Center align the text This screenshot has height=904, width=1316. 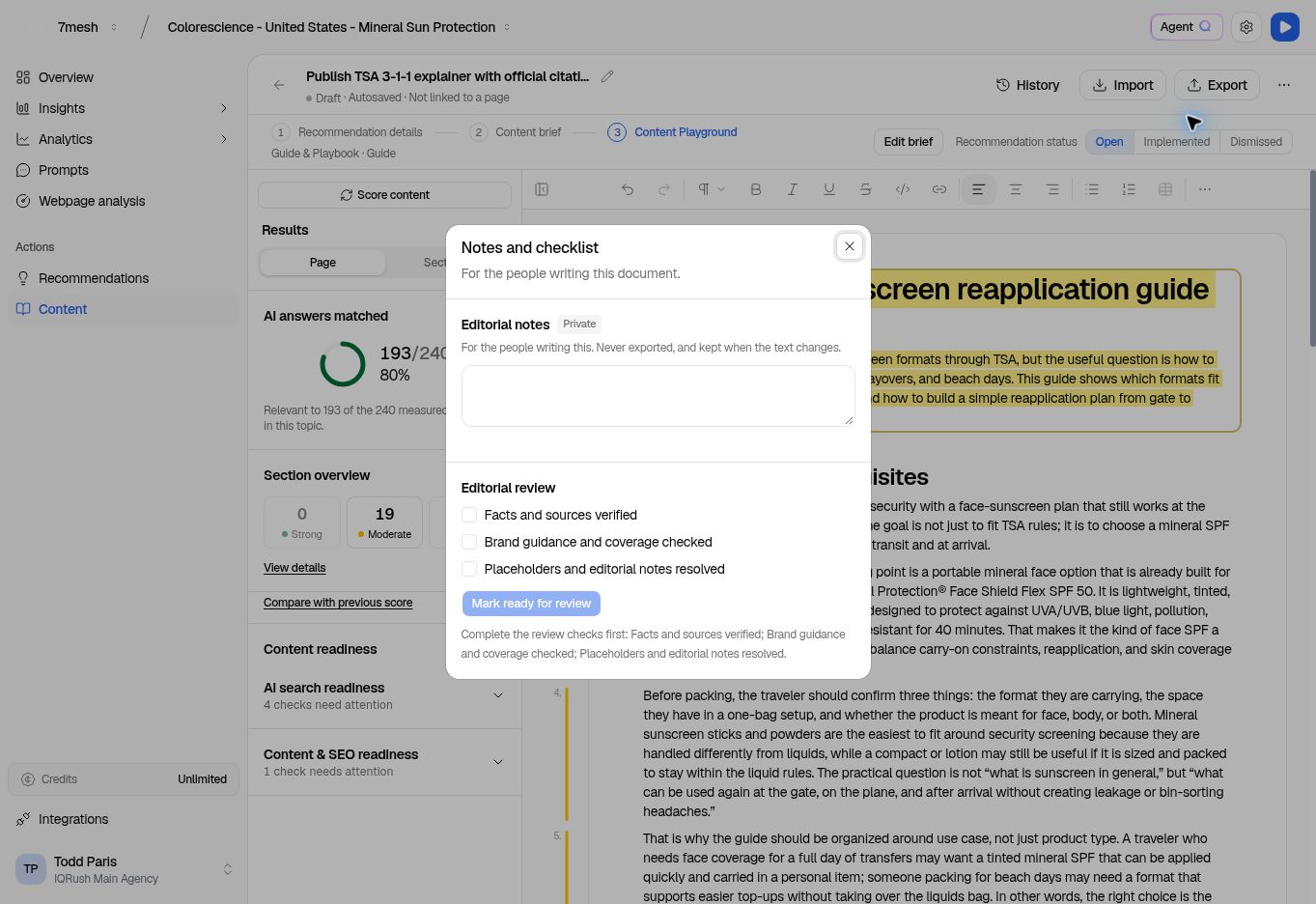pos(1016,189)
